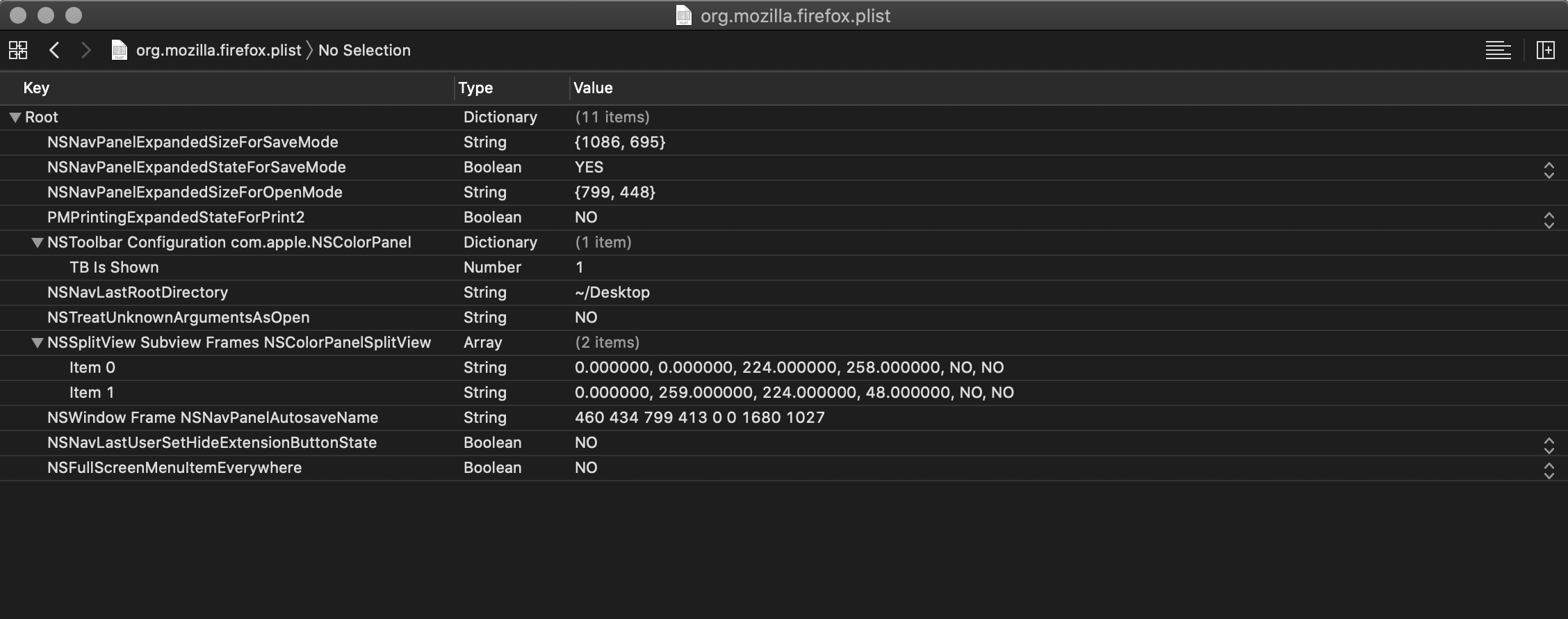Select the PMPrintingExpandedStateForPrint2 key
The image size is (1568, 619).
point(176,217)
